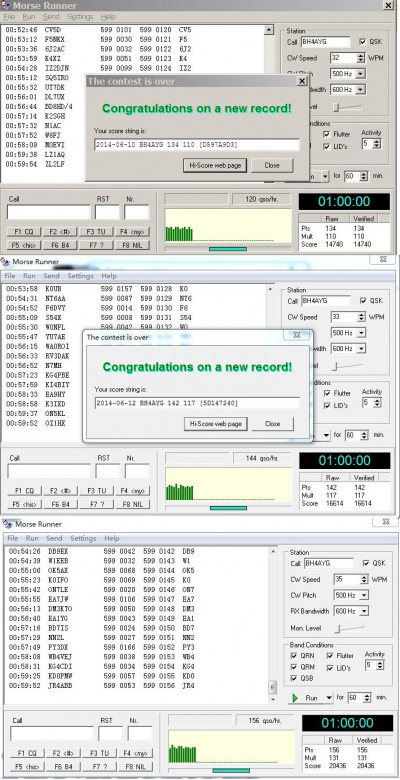The width and height of the screenshot is (400, 780).
Task: Close the 2014-06-10 record dialog using its X
Action: point(301,81)
